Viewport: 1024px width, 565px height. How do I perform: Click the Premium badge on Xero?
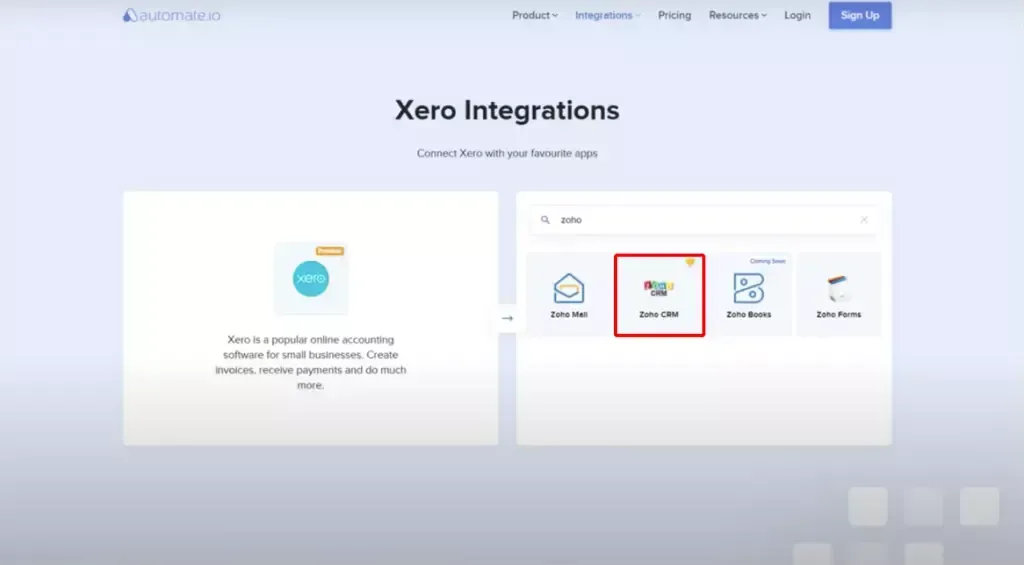330,251
